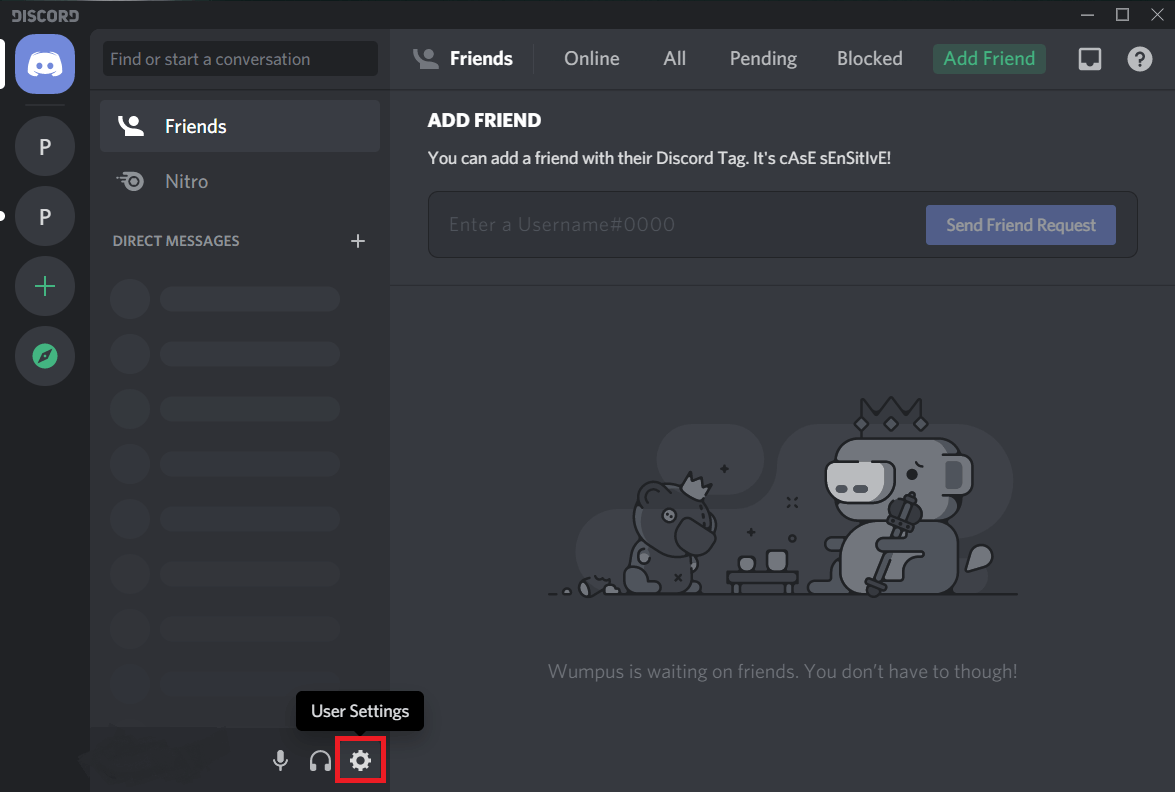Open Discord Help with the question mark icon
This screenshot has height=792, width=1175.
[1139, 59]
